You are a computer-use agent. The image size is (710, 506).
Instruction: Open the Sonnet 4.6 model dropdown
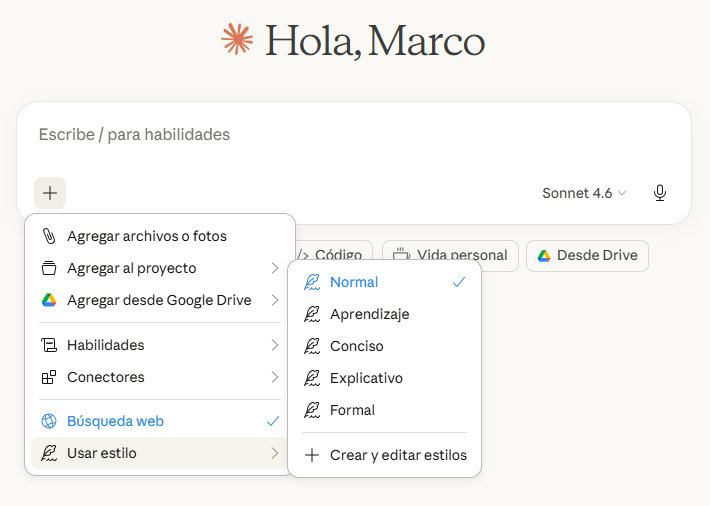584,193
